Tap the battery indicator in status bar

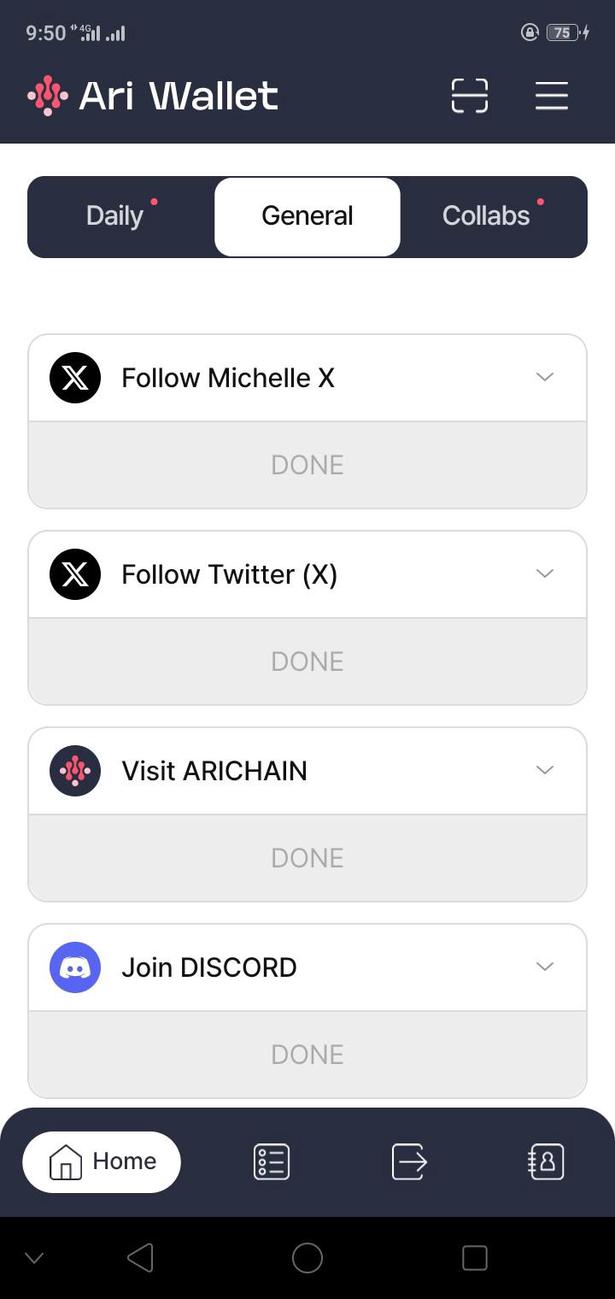pos(563,32)
